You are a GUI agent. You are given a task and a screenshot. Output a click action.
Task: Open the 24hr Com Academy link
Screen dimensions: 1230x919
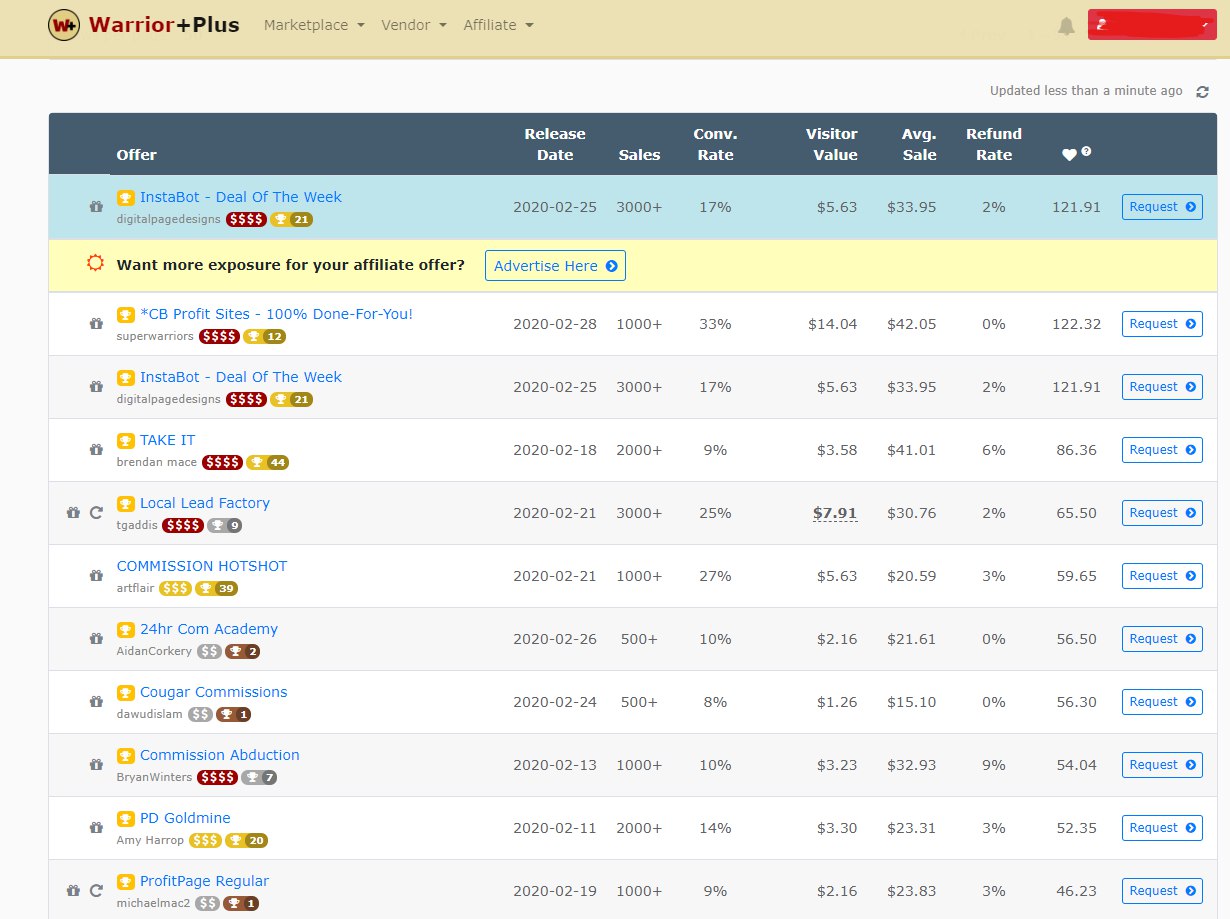coord(209,629)
